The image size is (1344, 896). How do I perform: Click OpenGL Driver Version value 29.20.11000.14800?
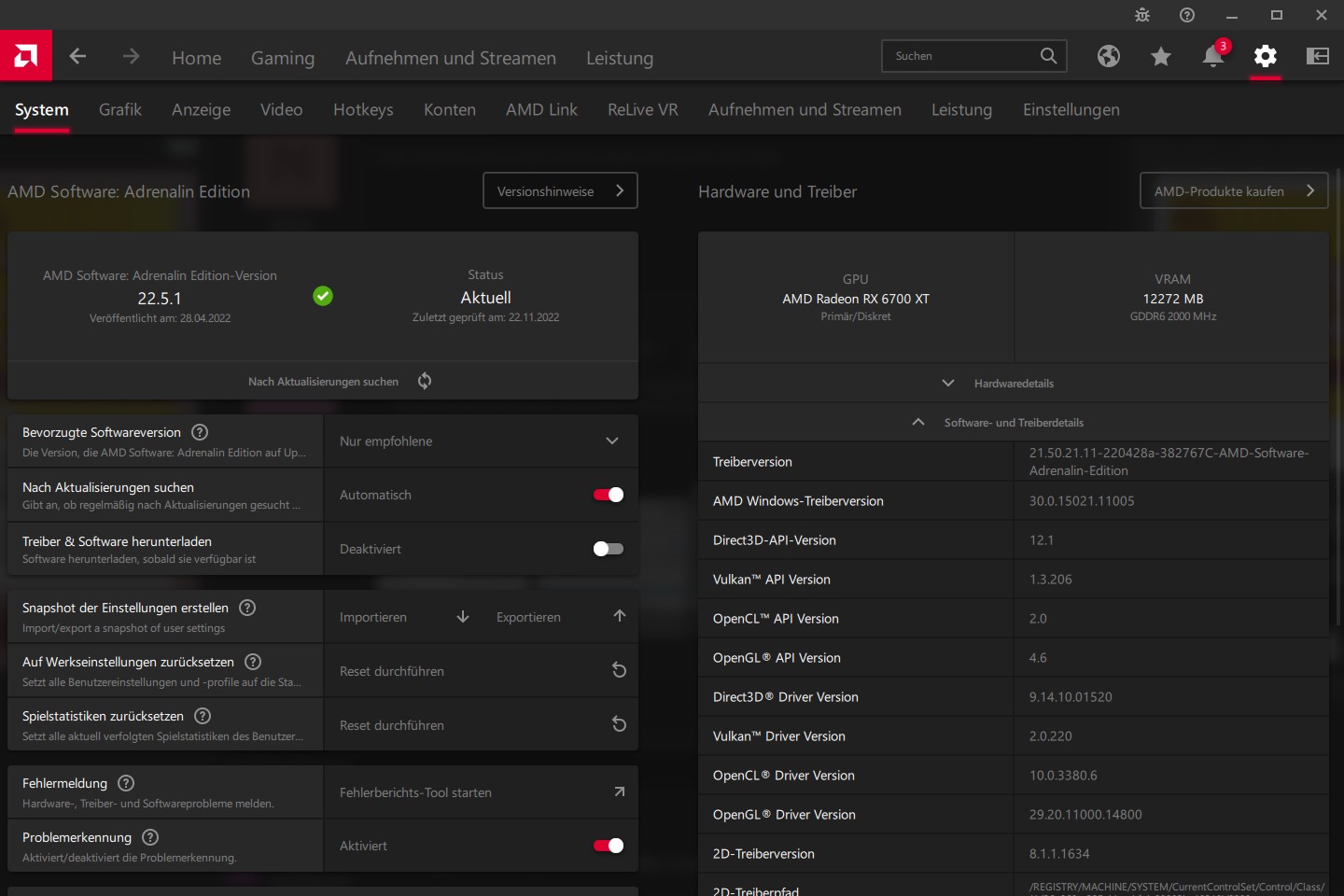[1085, 815]
